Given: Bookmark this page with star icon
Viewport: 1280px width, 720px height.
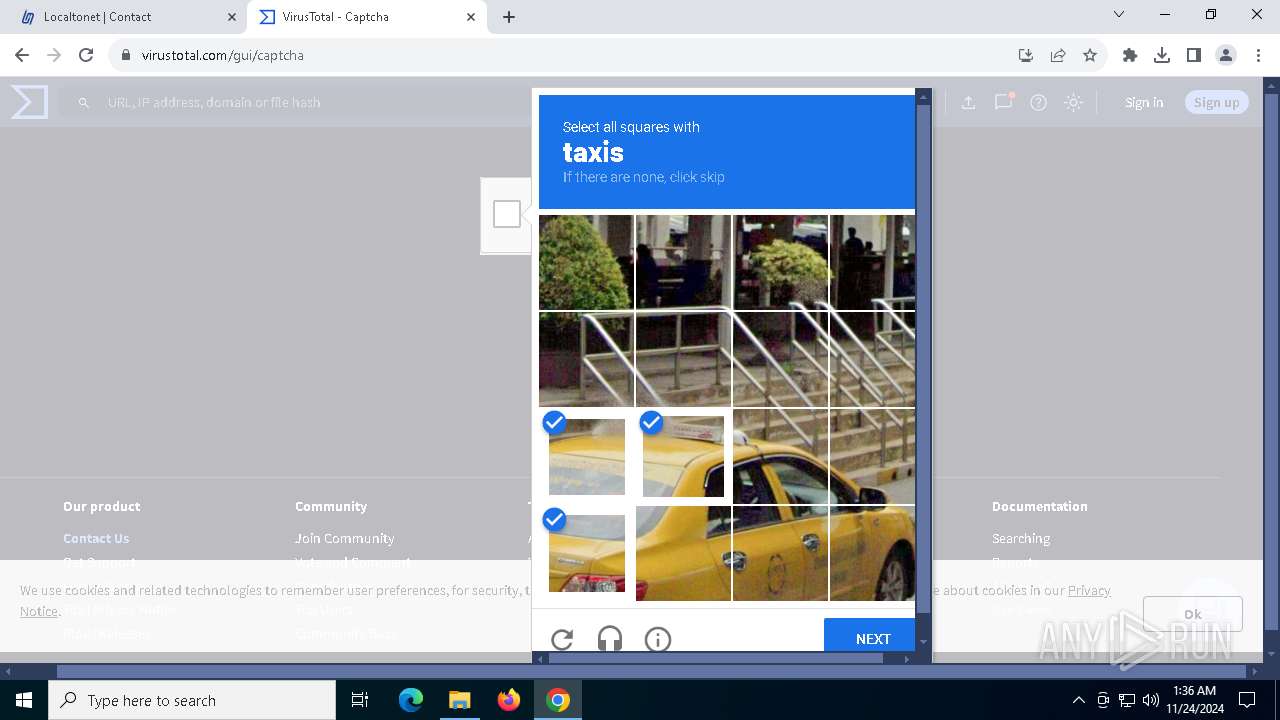Looking at the screenshot, I should click(x=1090, y=55).
